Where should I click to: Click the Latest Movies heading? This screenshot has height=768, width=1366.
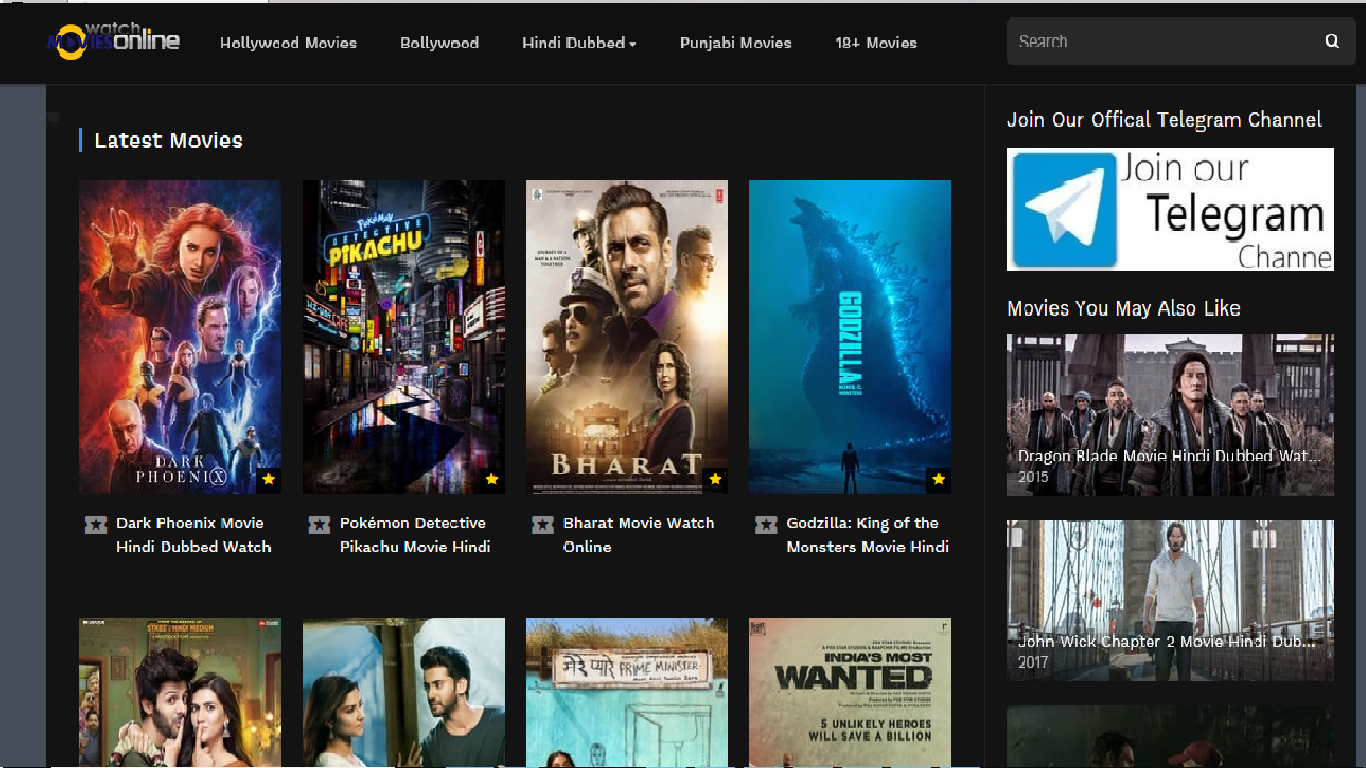(x=168, y=141)
